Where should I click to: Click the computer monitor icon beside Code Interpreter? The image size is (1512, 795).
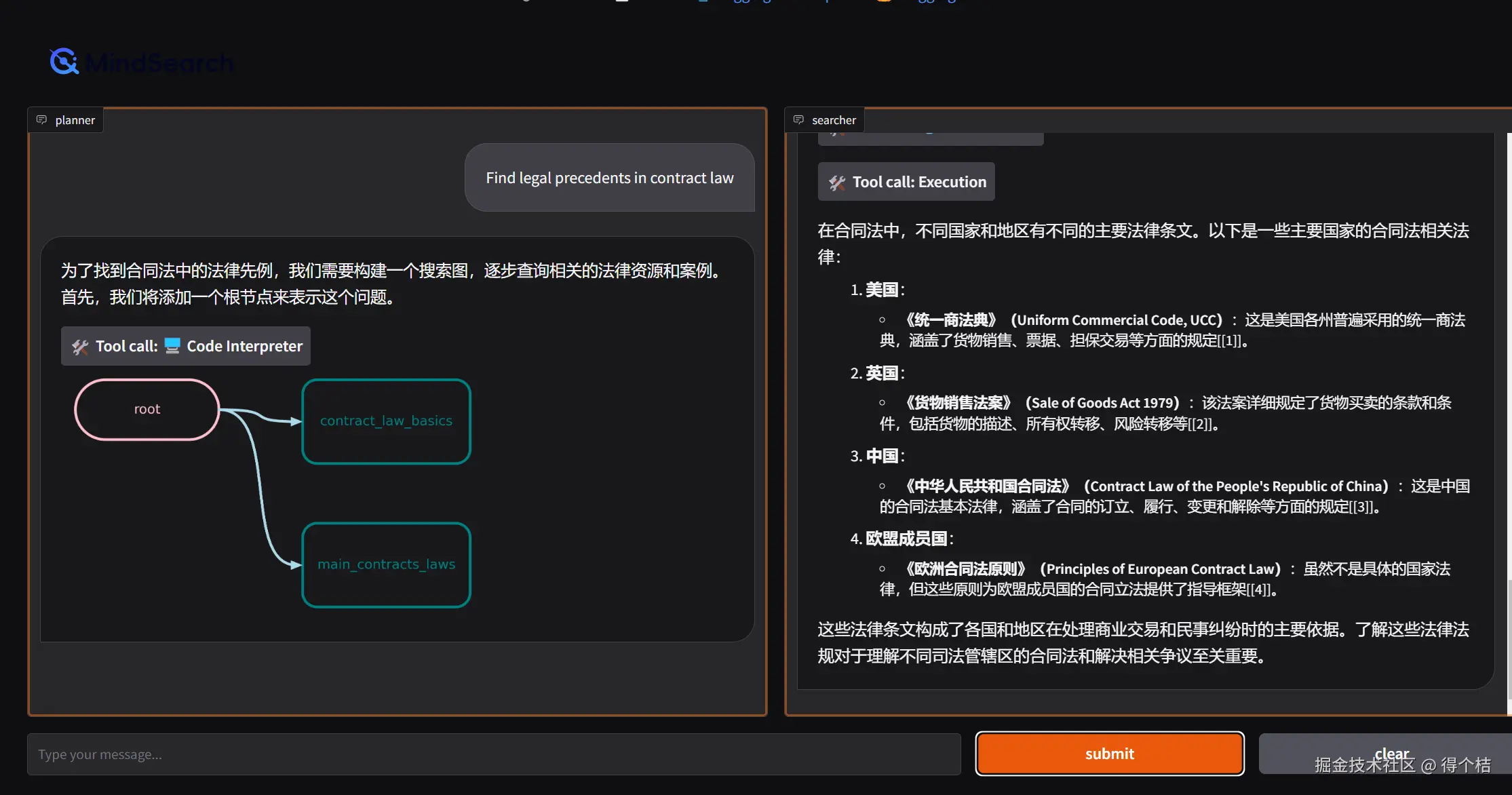click(x=172, y=346)
